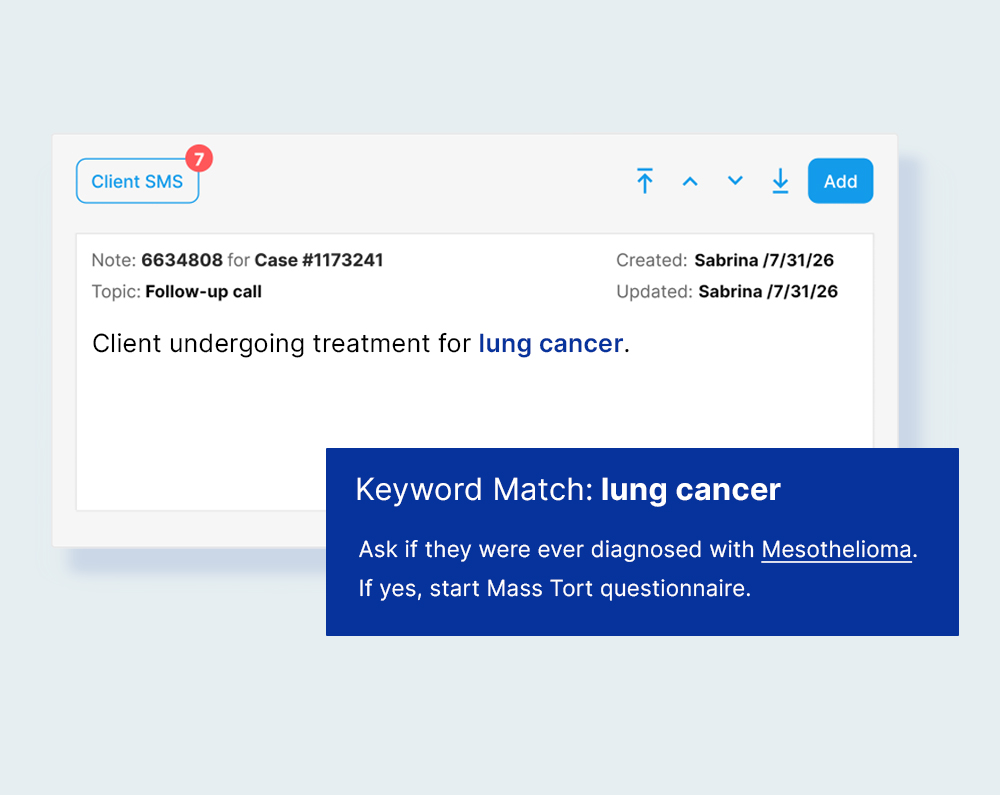This screenshot has width=1000, height=795.
Task: Go to next note down chevron
Action: 735,181
